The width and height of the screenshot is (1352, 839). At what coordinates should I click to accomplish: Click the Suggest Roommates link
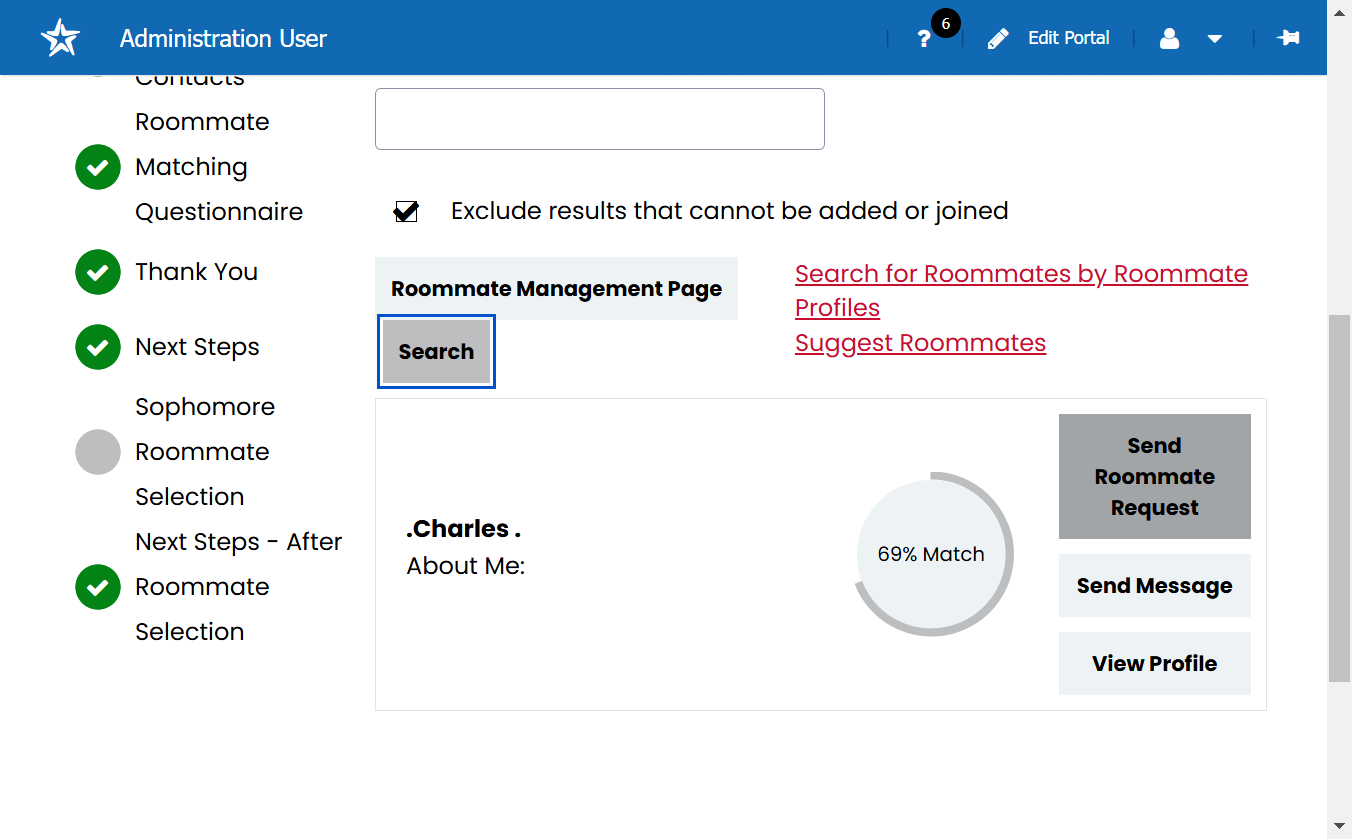coord(920,343)
